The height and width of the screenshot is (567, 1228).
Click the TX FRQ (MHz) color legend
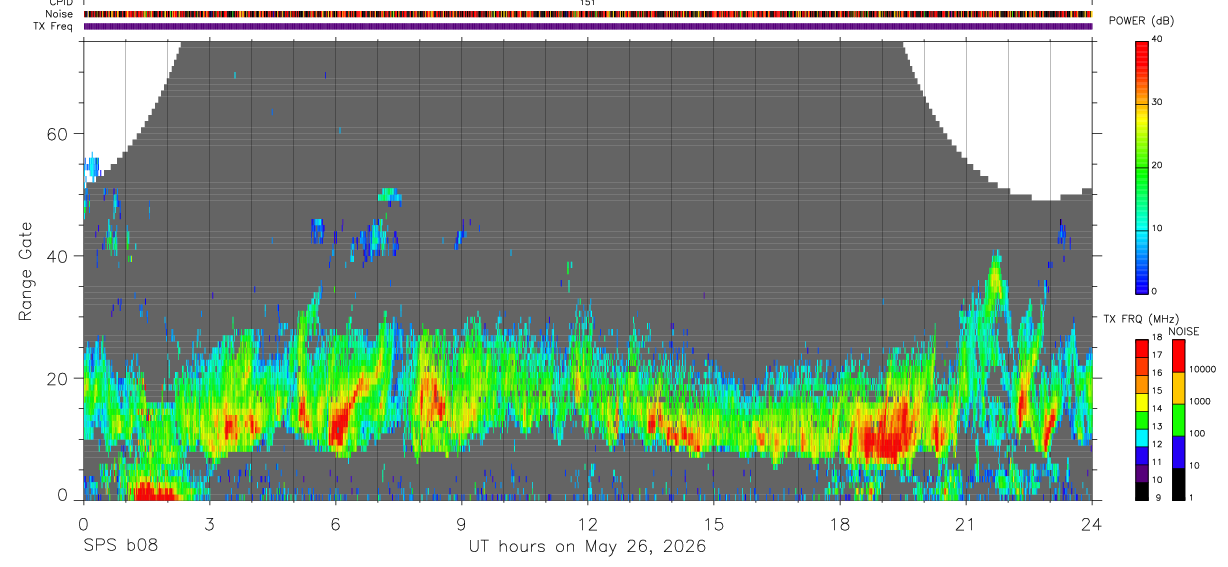1142,420
